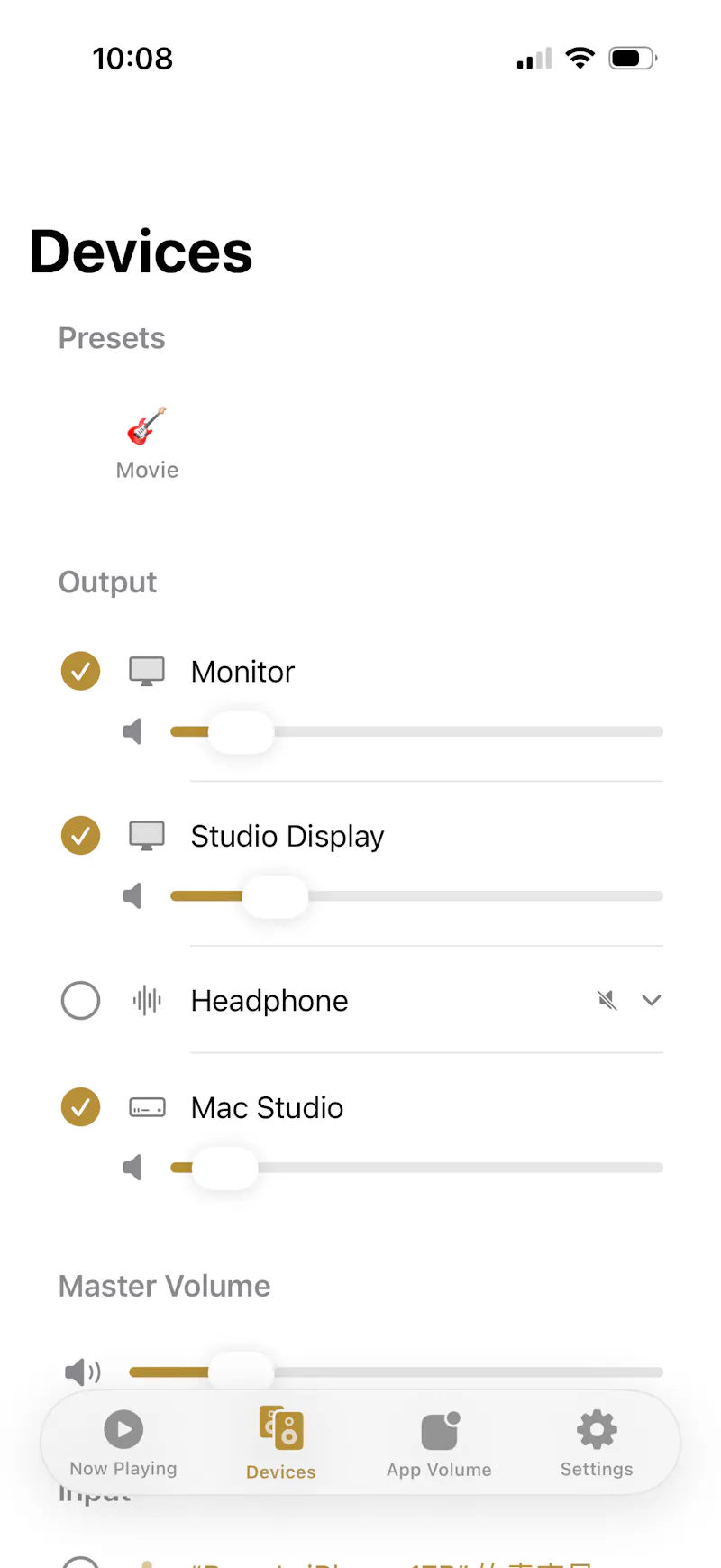Uncheck the Monitor output device

click(80, 671)
